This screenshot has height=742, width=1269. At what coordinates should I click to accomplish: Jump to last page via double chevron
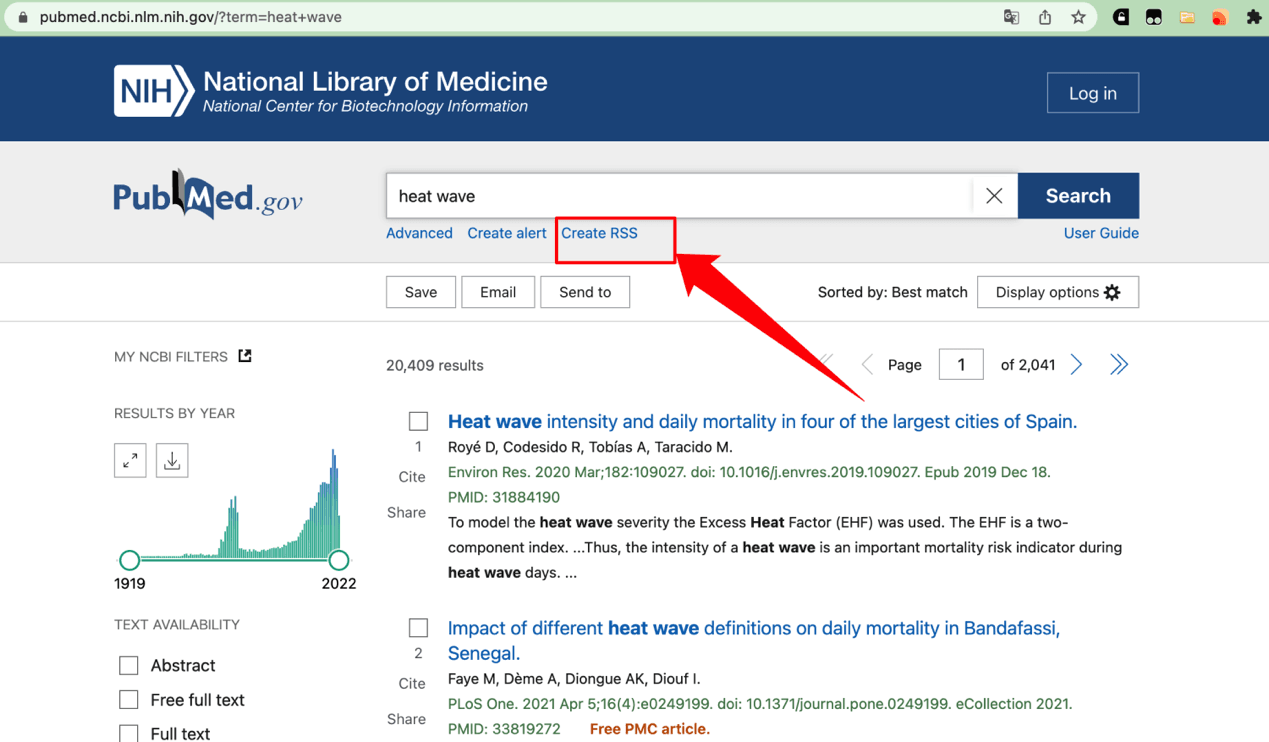1118,364
